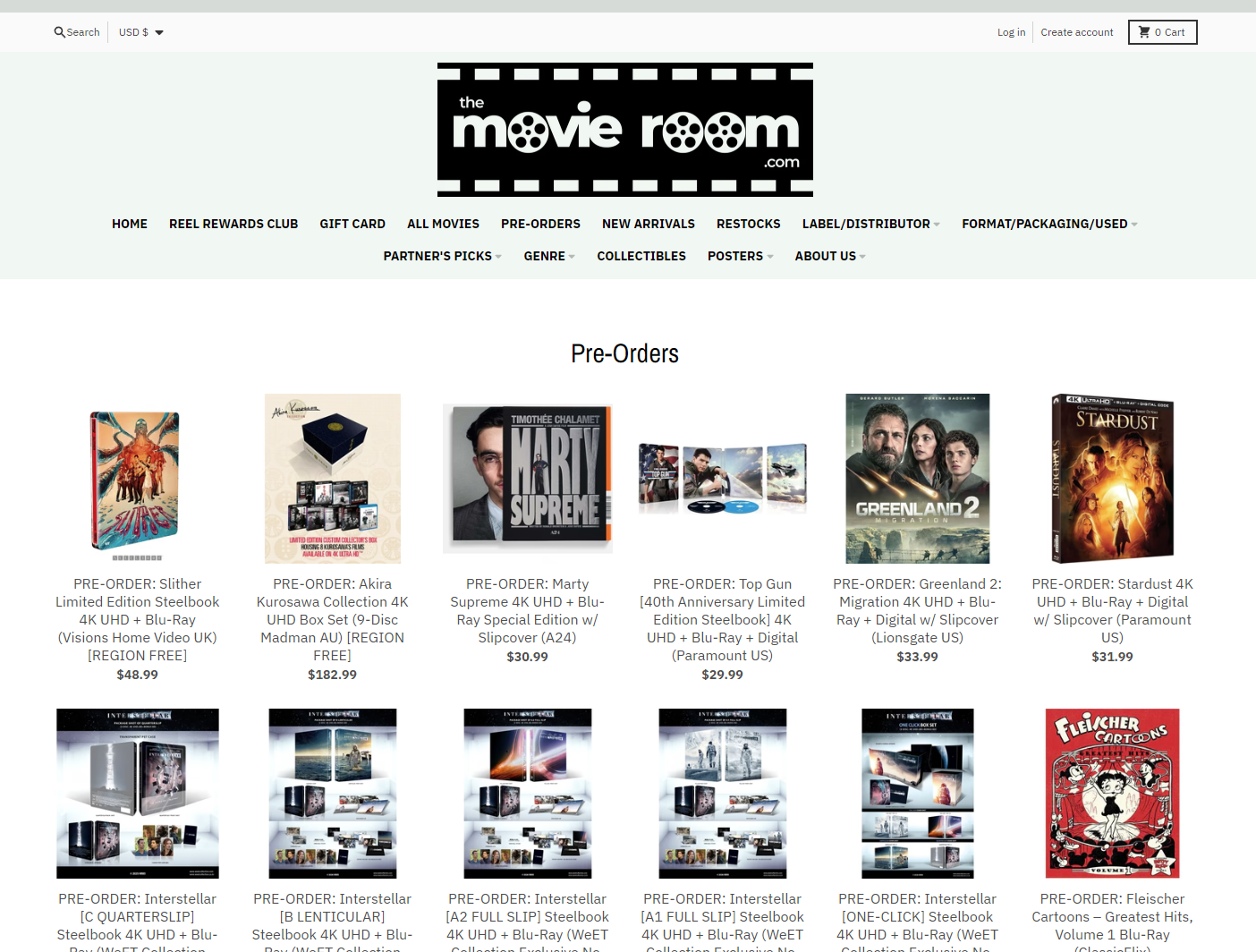Open Greenland 2 cover thumbnail

[x=918, y=479]
